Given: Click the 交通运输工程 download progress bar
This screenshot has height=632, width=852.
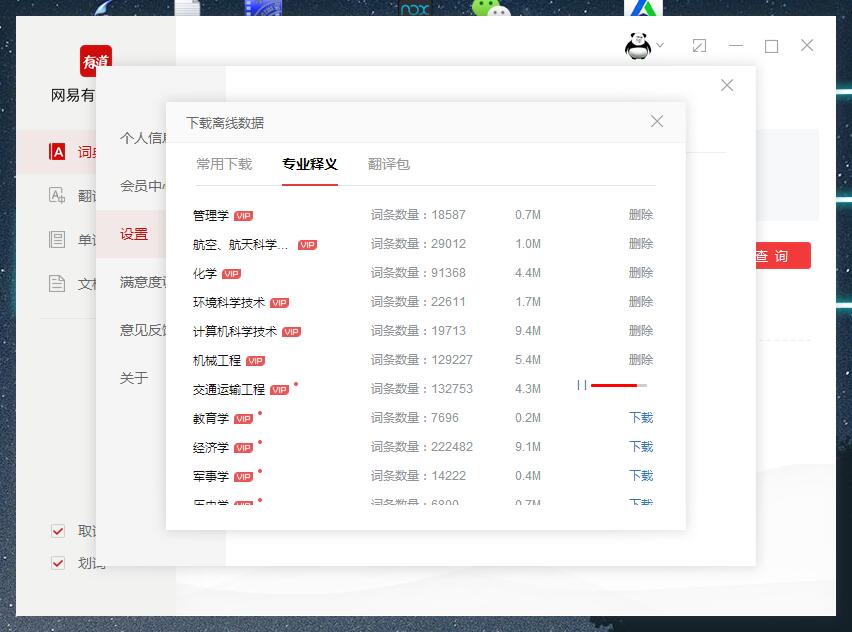Looking at the screenshot, I should [x=618, y=385].
